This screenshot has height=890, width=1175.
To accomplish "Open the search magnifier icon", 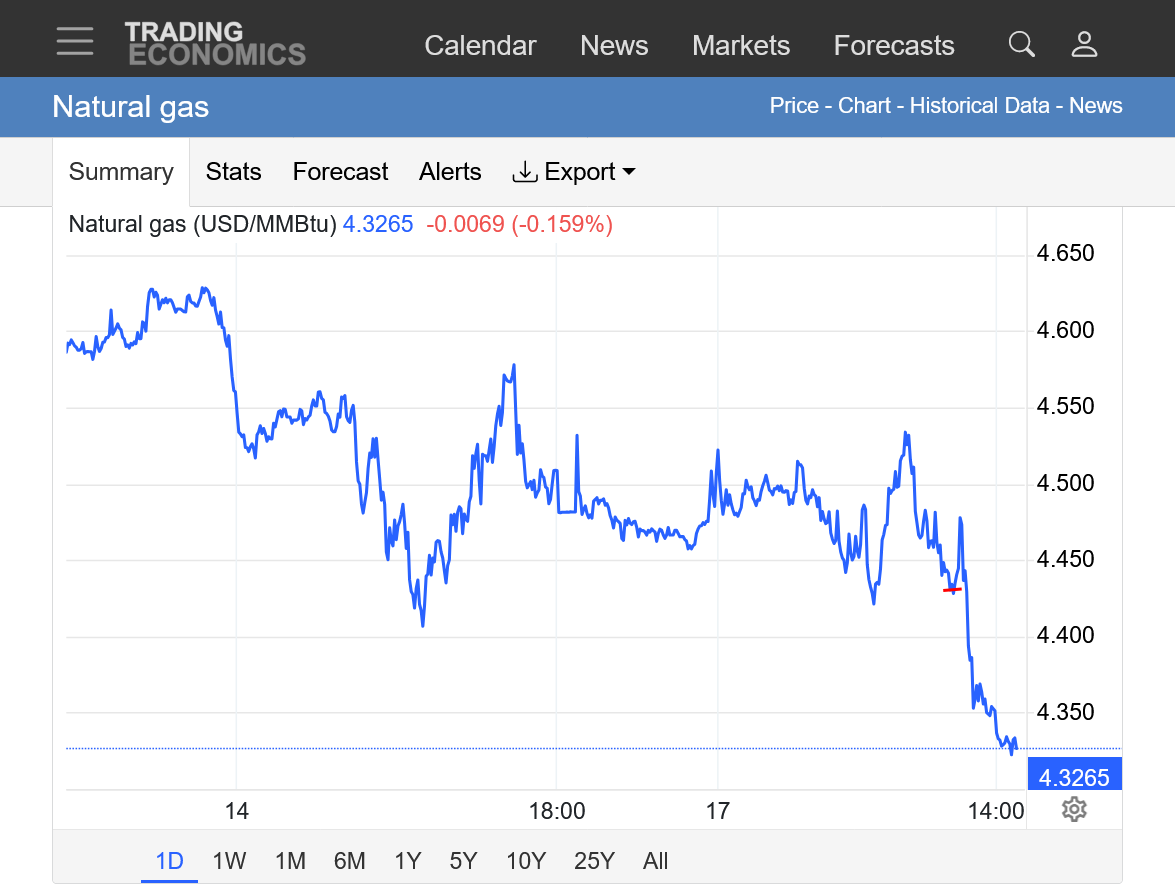I will [x=1021, y=44].
